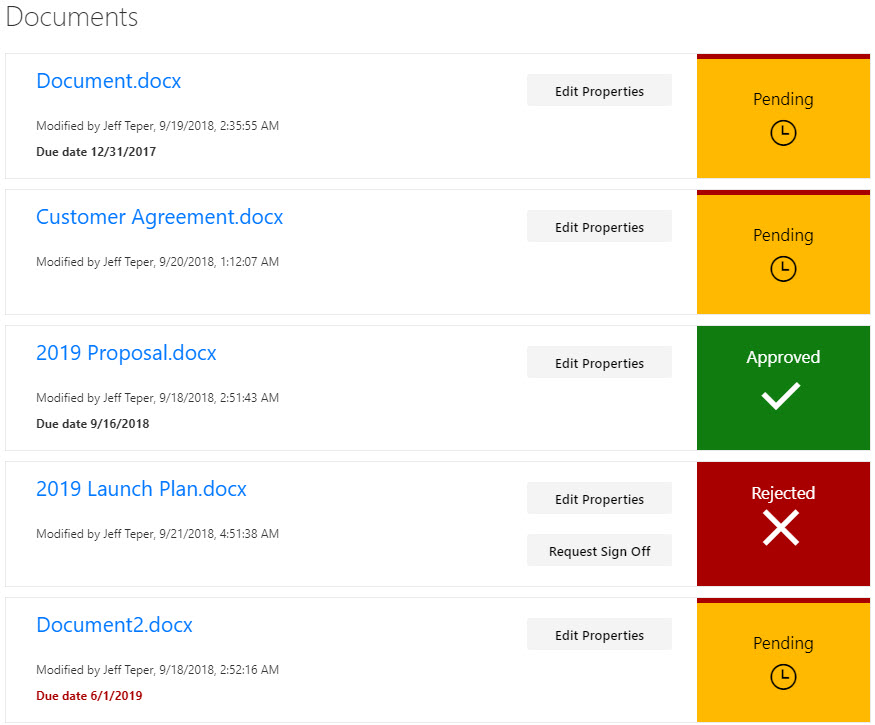Image resolution: width=875 pixels, height=725 pixels.
Task: Click the 'Due date 12/31/2017' text
Action: [96, 152]
